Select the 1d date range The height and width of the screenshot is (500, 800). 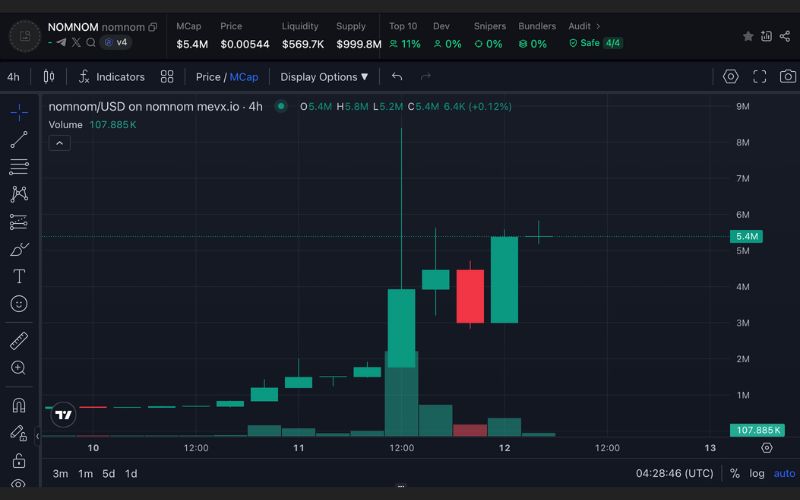[131, 473]
